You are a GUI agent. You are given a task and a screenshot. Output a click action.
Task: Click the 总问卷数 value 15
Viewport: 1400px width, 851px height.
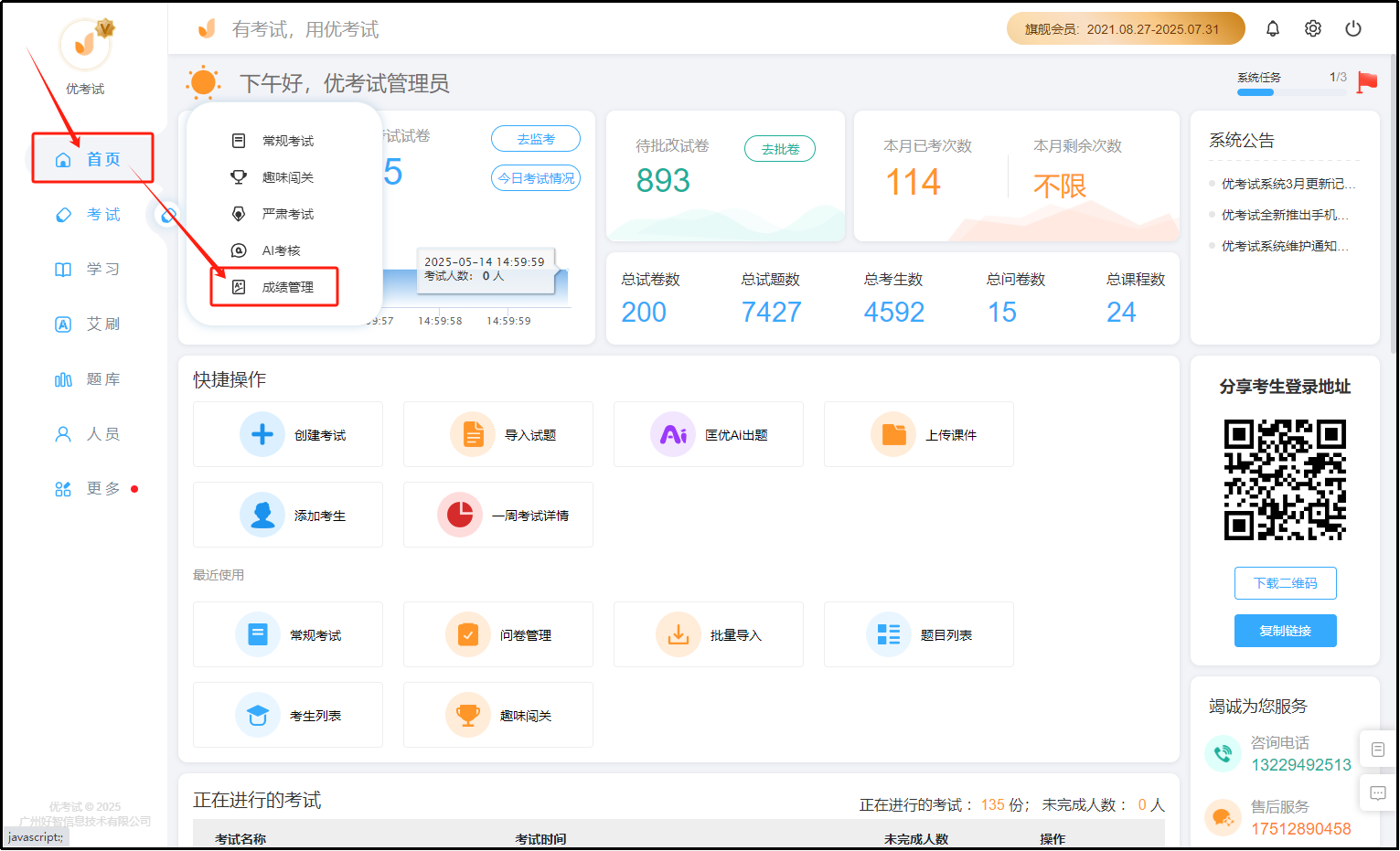1001,313
